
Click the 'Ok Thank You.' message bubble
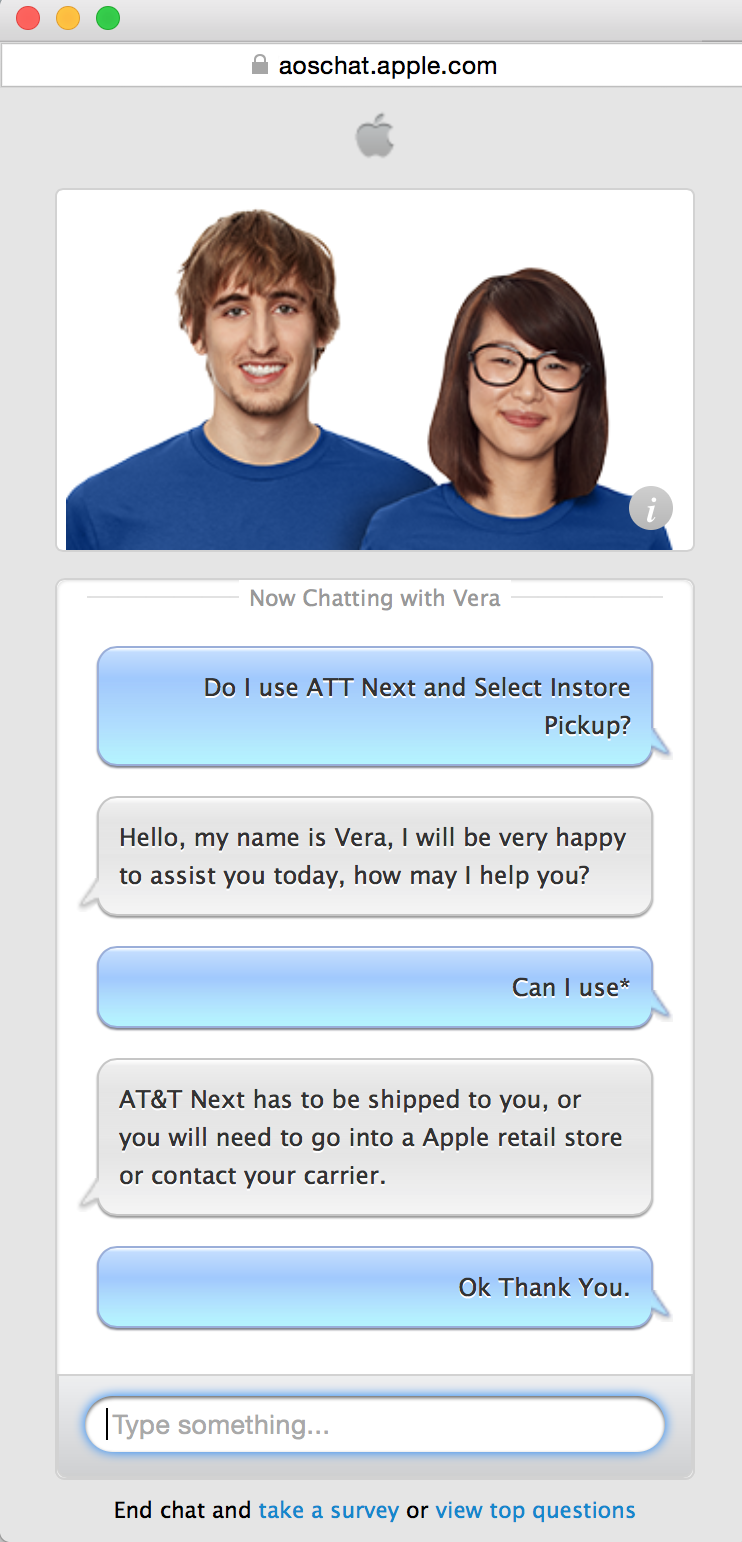pos(375,1287)
